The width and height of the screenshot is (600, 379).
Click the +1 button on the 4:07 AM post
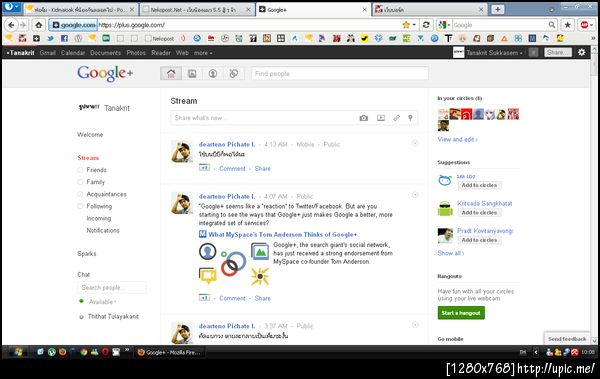(204, 297)
